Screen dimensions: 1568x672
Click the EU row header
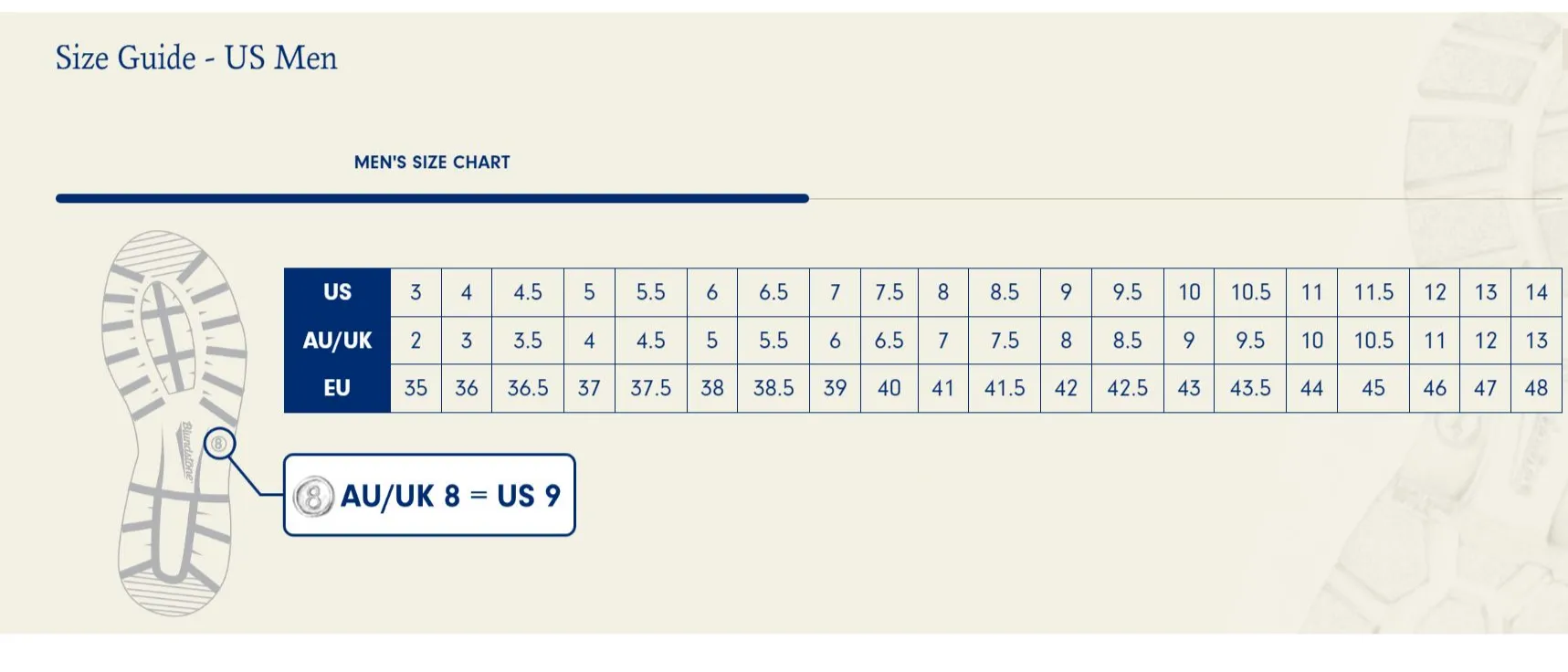pos(337,388)
